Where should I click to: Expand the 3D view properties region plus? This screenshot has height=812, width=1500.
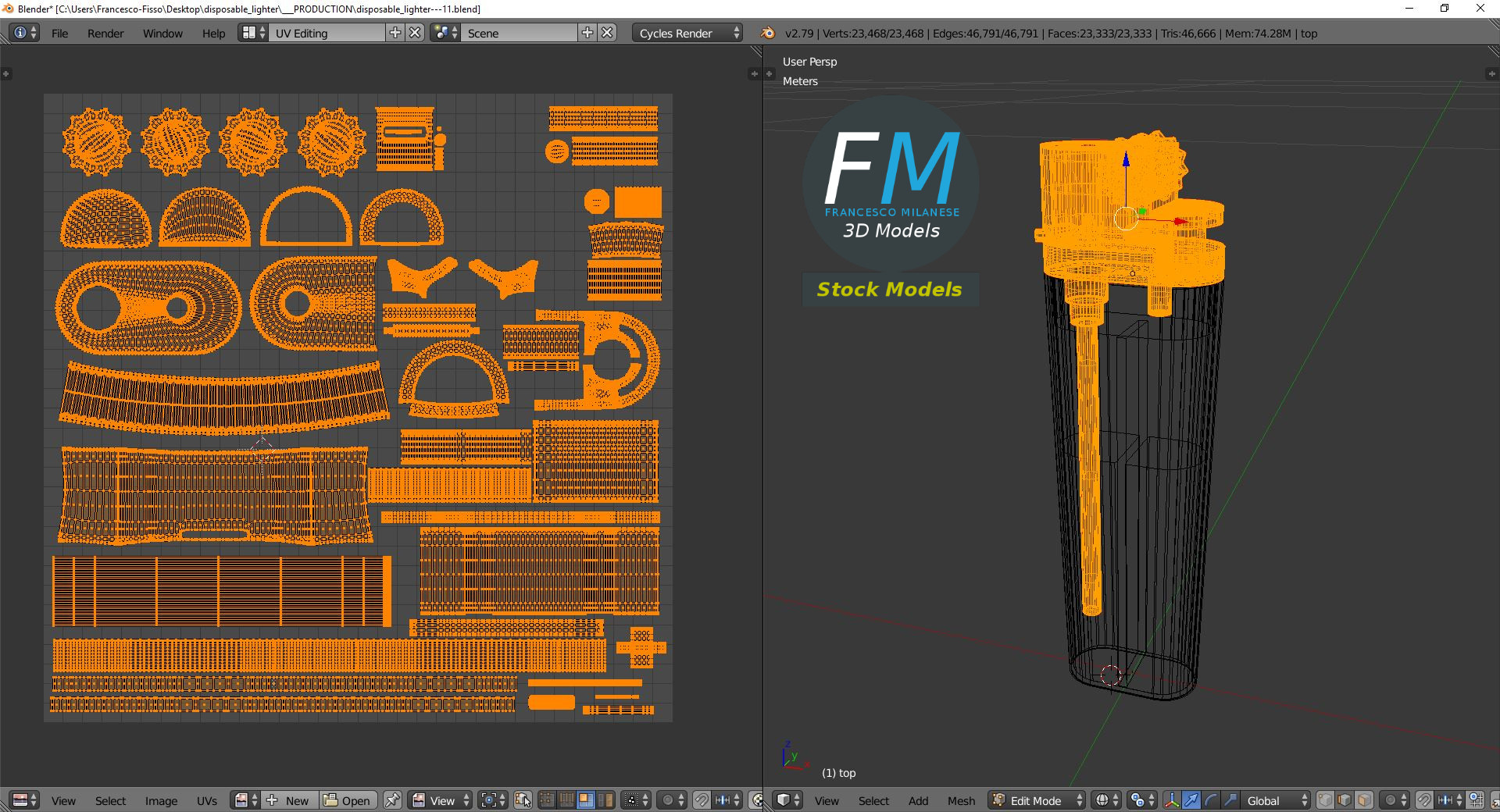(1491, 73)
